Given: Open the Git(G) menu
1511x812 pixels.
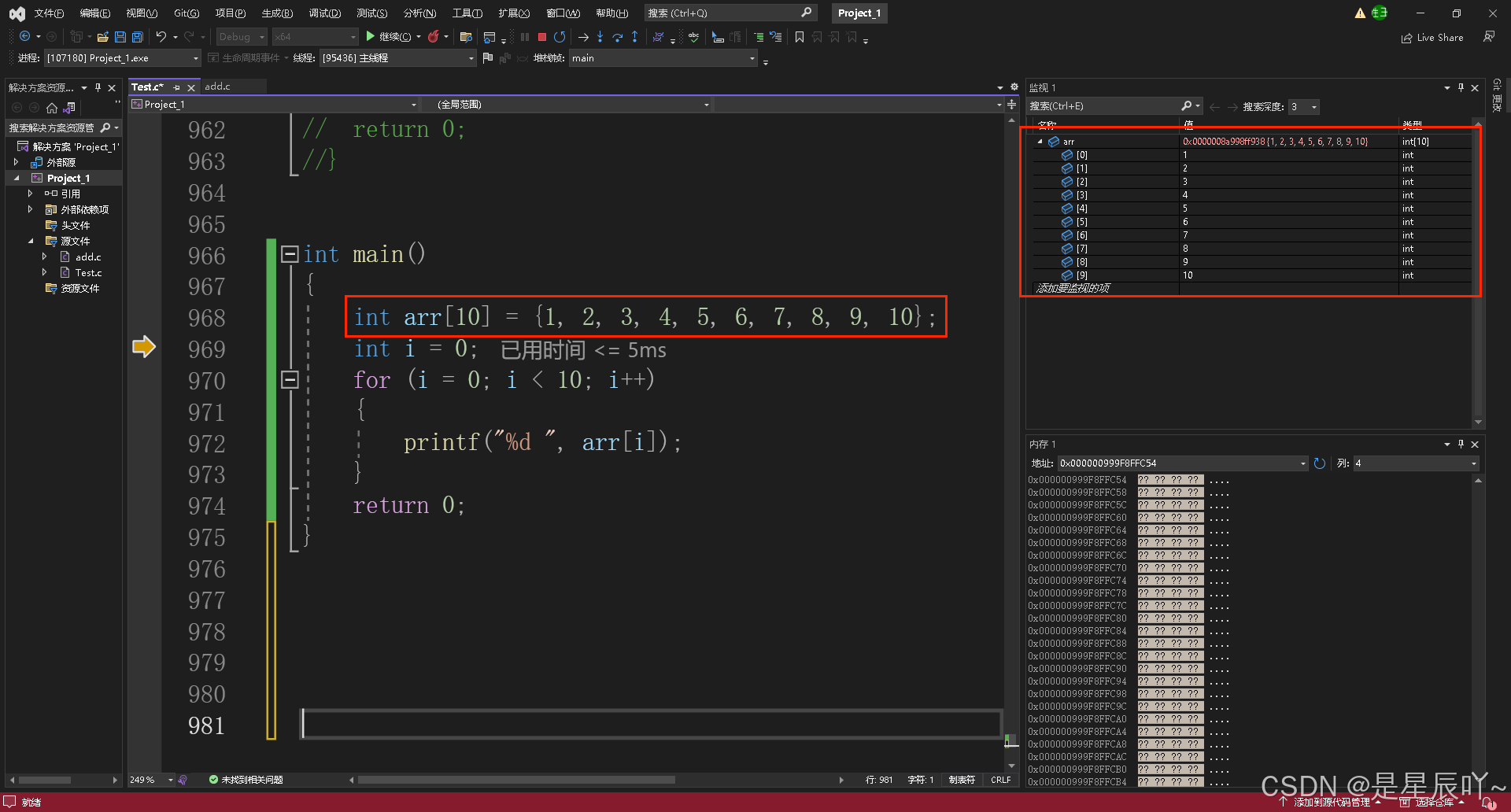Looking at the screenshot, I should point(187,13).
